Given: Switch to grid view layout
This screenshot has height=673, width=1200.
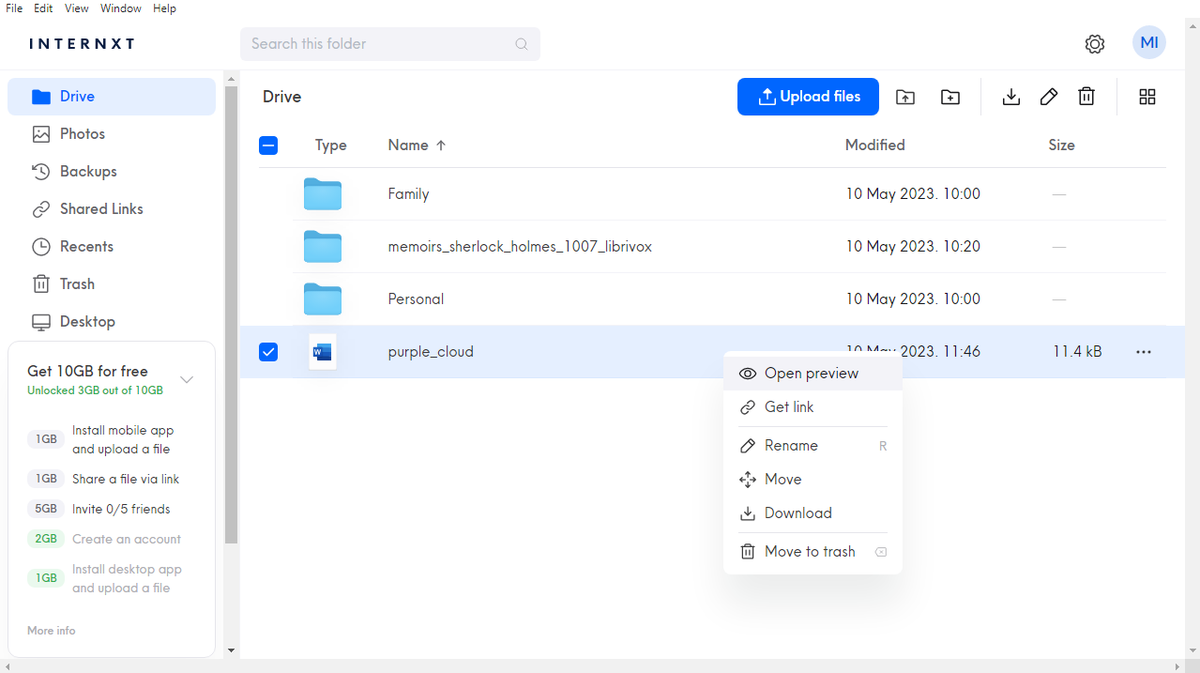Looking at the screenshot, I should pyautogui.click(x=1147, y=96).
